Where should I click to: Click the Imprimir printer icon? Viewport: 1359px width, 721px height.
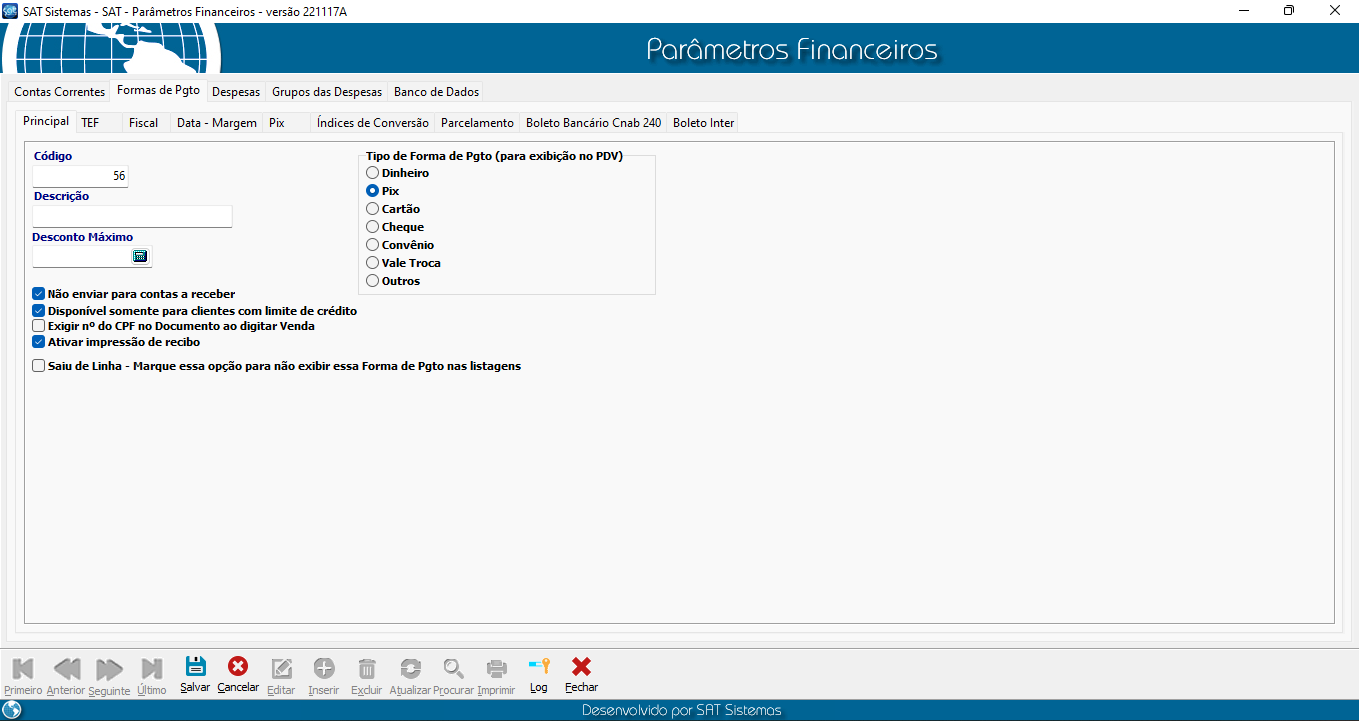coord(496,668)
